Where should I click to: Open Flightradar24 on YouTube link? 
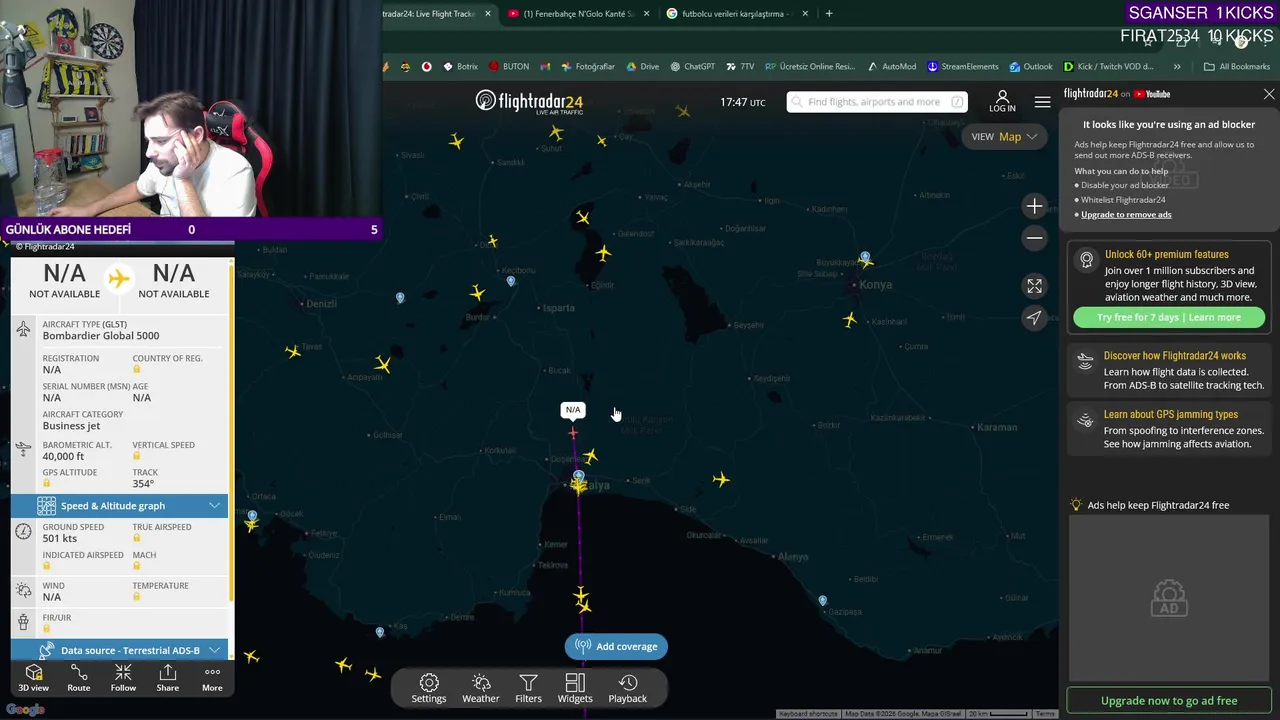point(1117,94)
